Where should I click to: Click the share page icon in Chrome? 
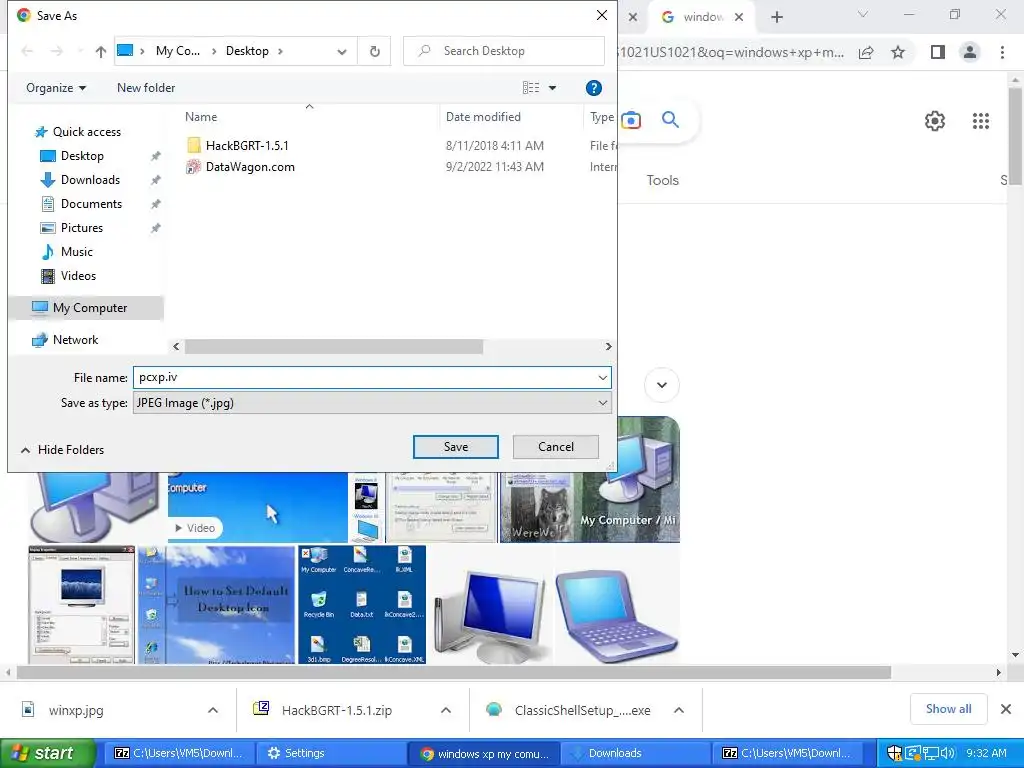(866, 52)
